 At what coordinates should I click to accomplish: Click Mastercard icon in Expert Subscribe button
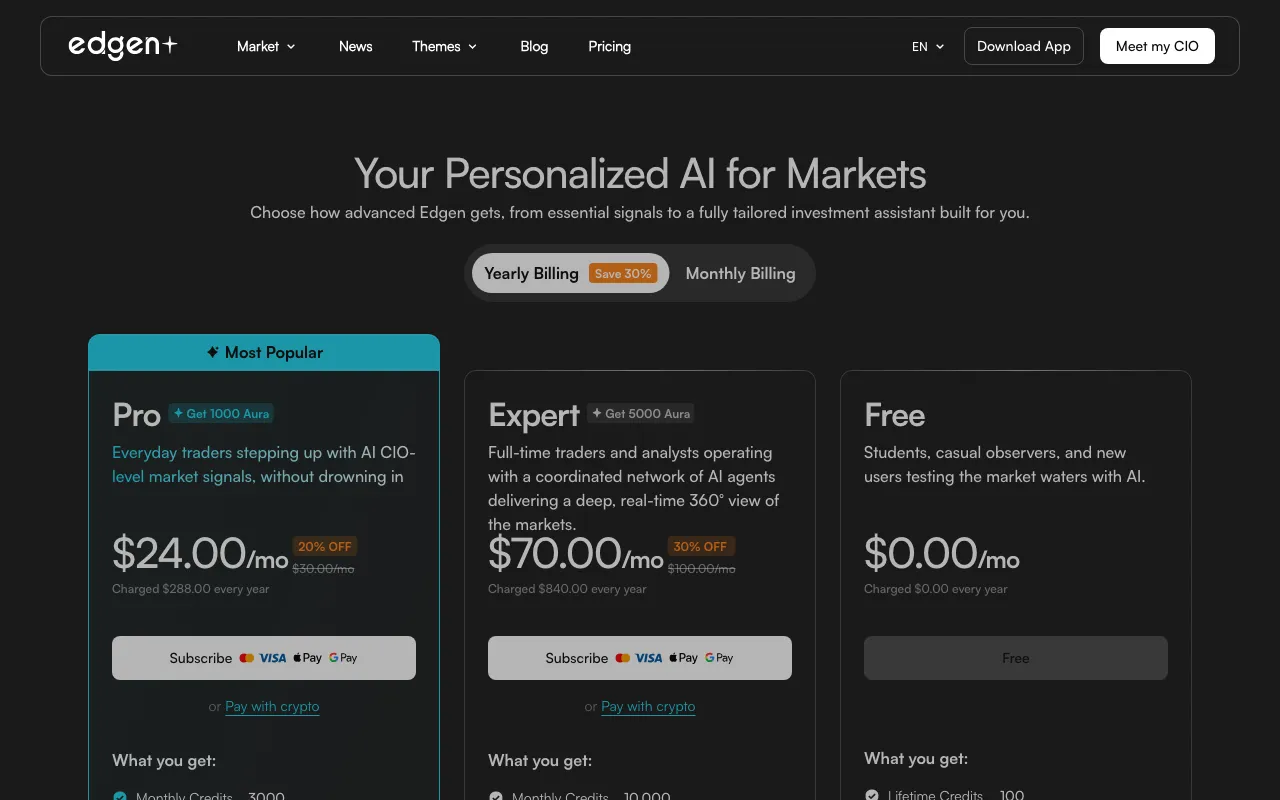pyautogui.click(x=623, y=658)
